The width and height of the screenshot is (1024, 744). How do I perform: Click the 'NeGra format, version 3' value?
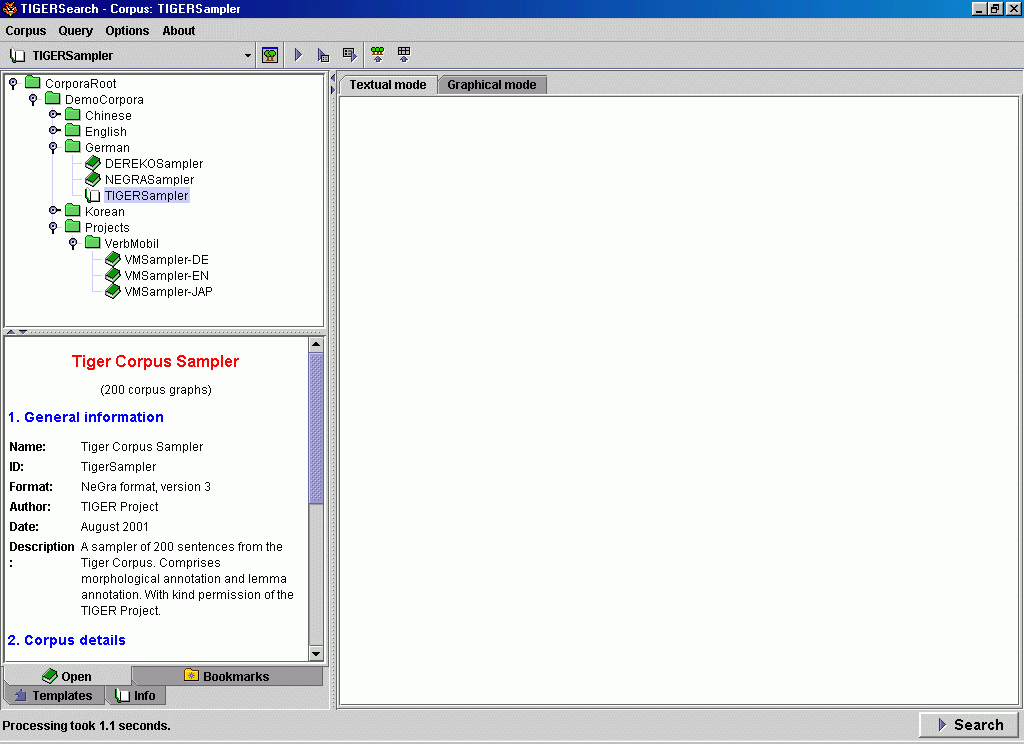[x=146, y=487]
